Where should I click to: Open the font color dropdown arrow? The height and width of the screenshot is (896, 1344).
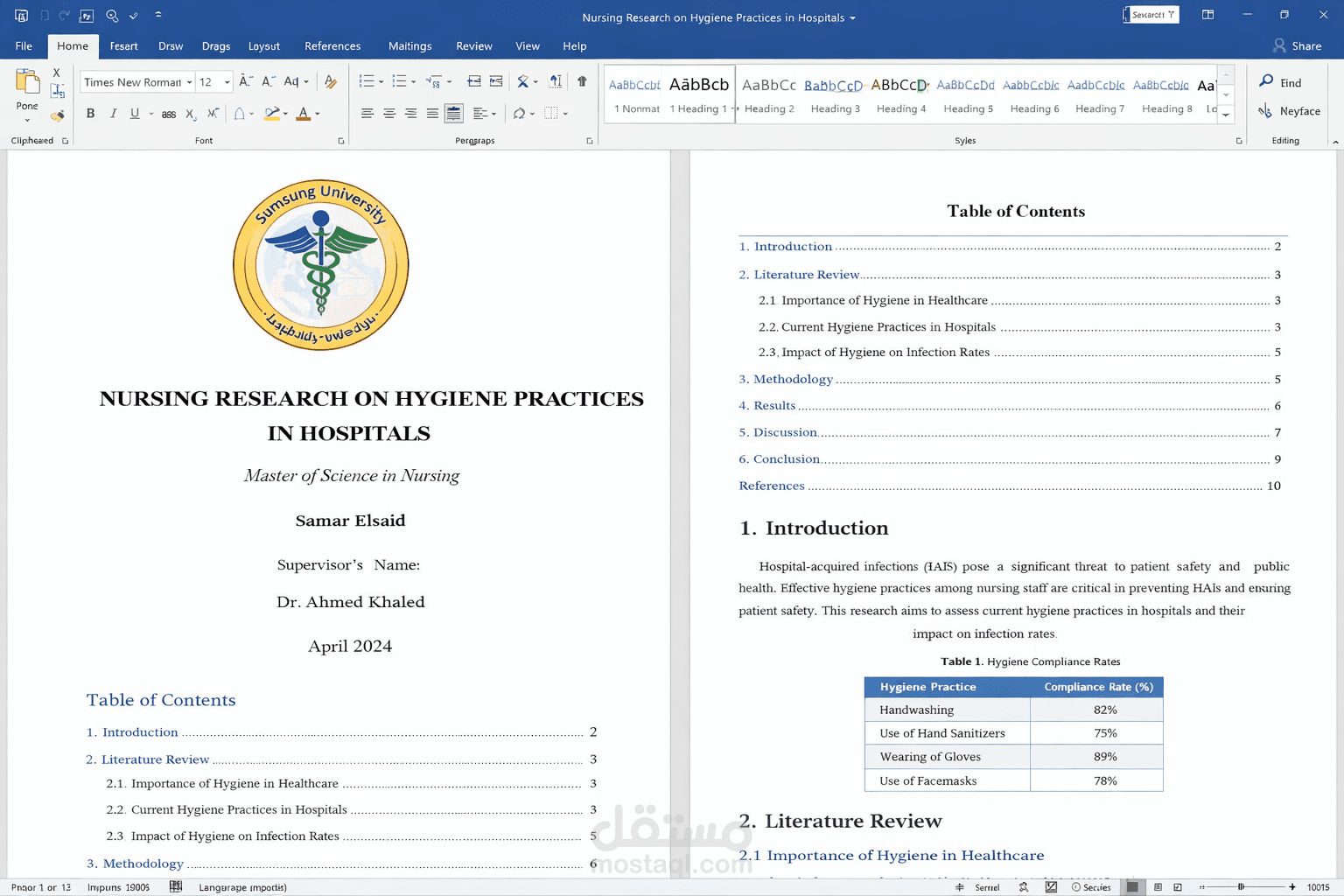(318, 114)
